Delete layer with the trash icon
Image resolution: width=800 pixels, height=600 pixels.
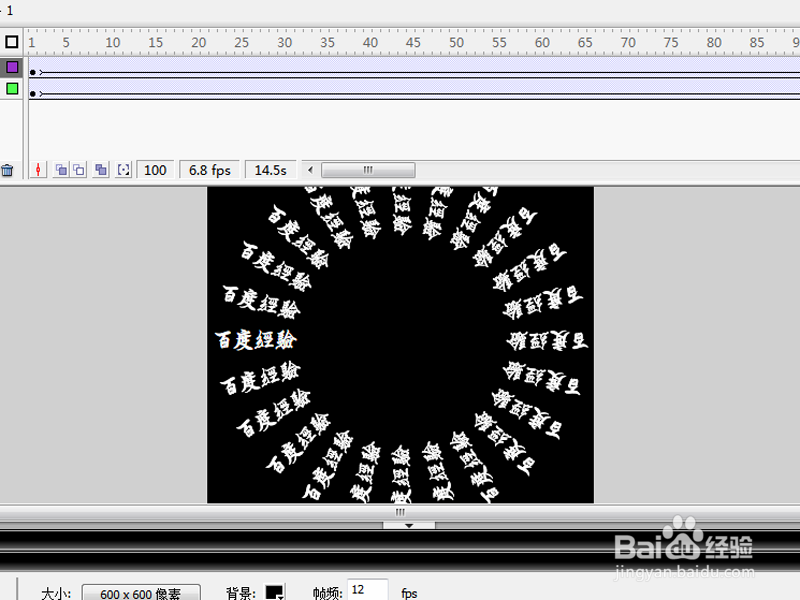point(7,170)
